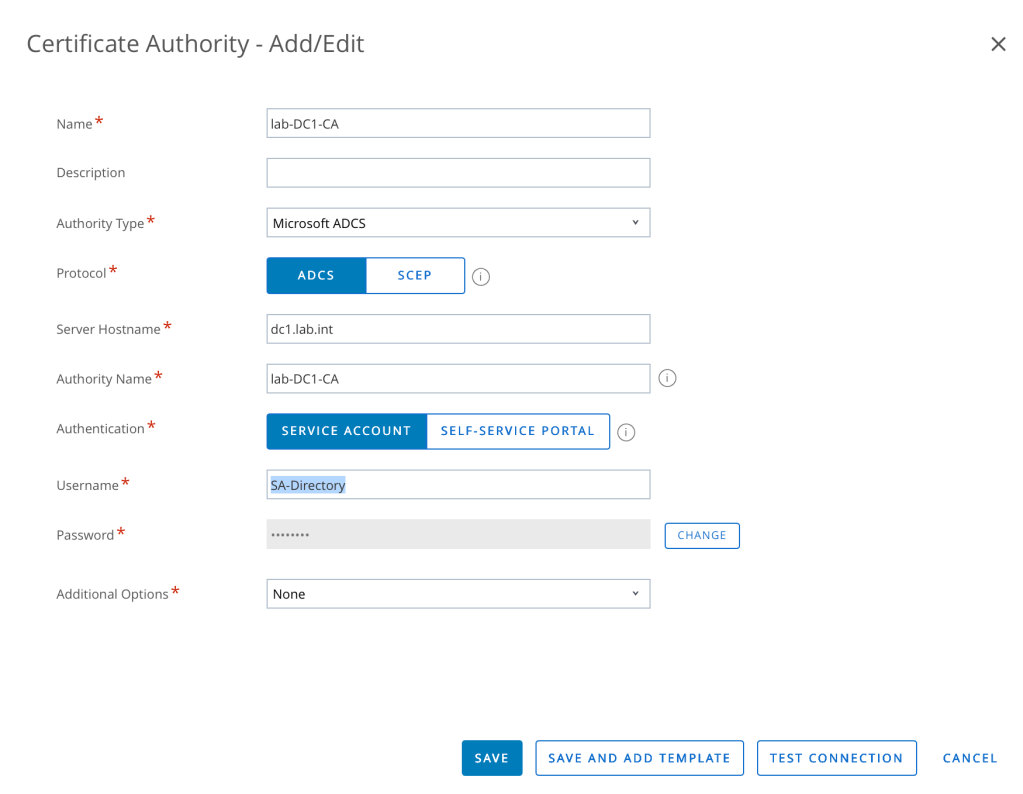Click the Username field containing SA-Directory
Screen dimensions: 1023x794
458,485
